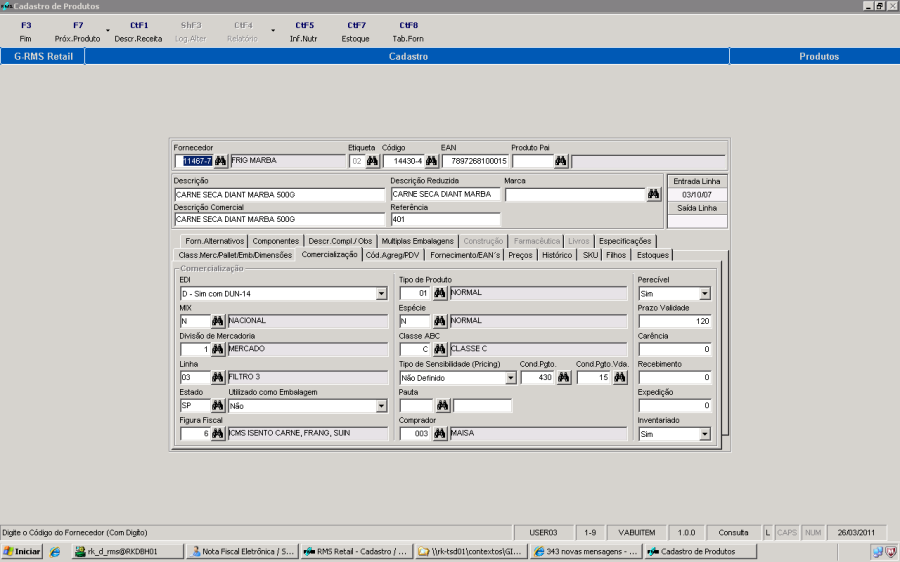Click the Comprador lookup binoculars
The height and width of the screenshot is (562, 900).
click(x=439, y=434)
